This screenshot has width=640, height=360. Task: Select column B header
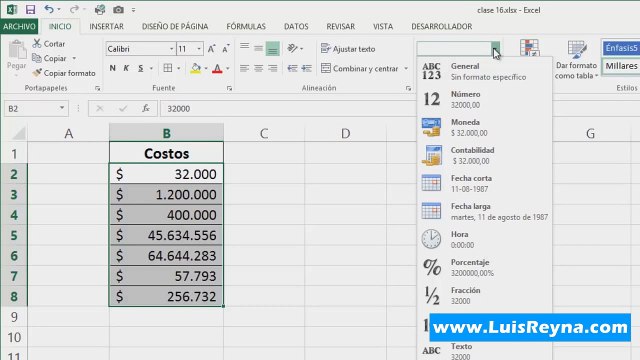tap(167, 133)
